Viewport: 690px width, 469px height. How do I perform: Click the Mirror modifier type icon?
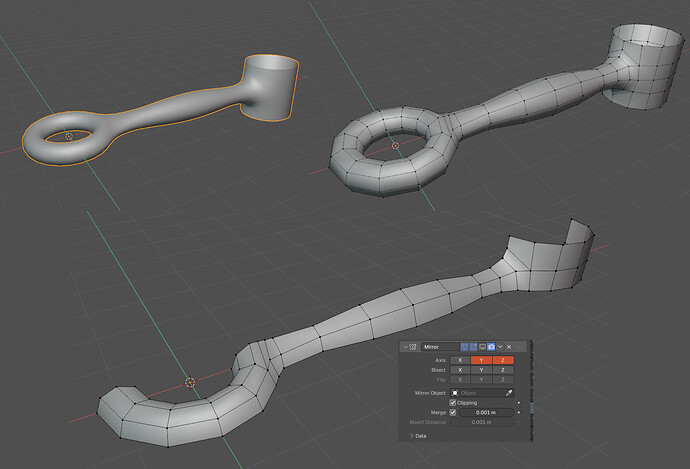tap(413, 347)
